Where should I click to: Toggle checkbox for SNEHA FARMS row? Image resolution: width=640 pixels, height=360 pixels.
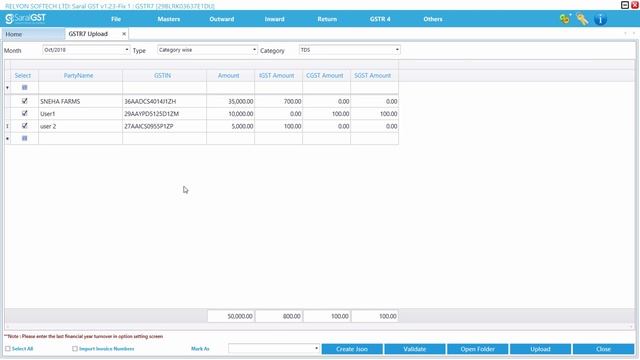point(24,101)
